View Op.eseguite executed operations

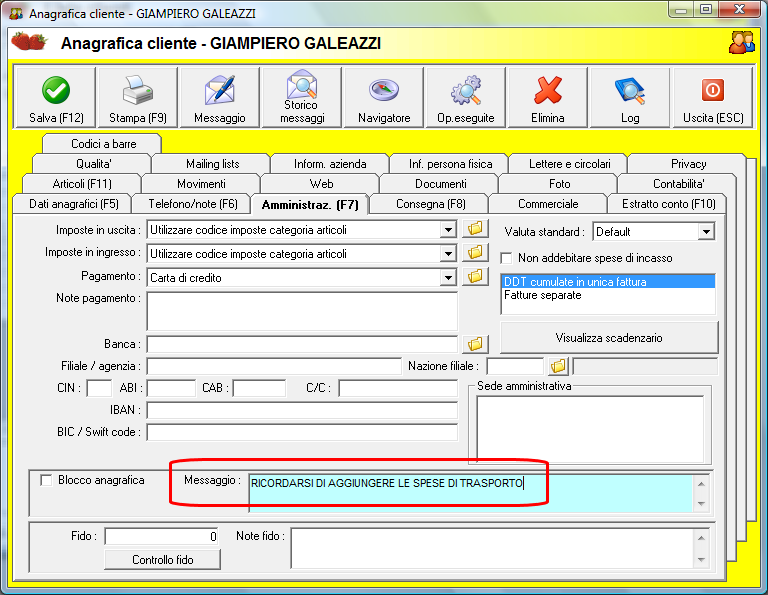tap(466, 98)
